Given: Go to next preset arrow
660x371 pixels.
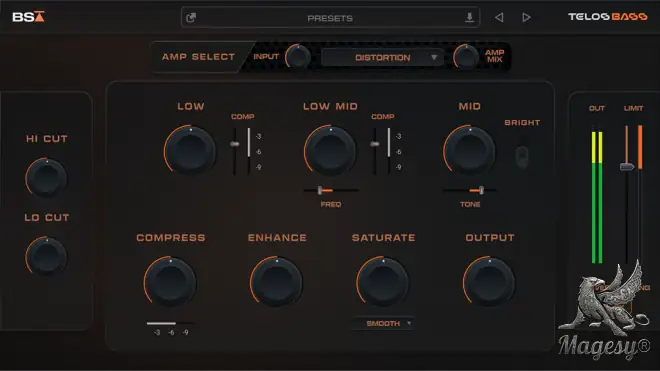Looking at the screenshot, I should [526, 18].
